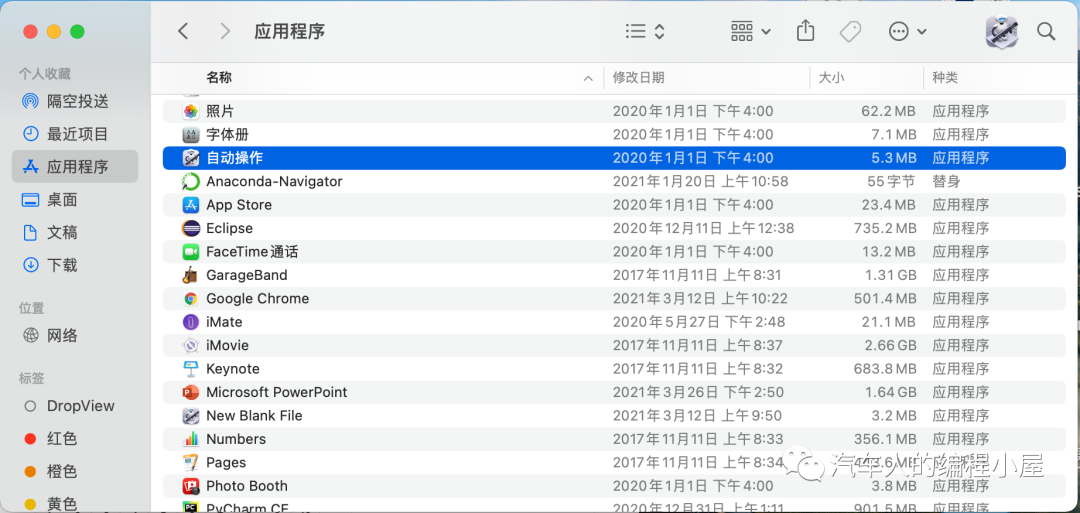
Task: Select the GarageBand app icon
Action: pyautogui.click(x=191, y=275)
